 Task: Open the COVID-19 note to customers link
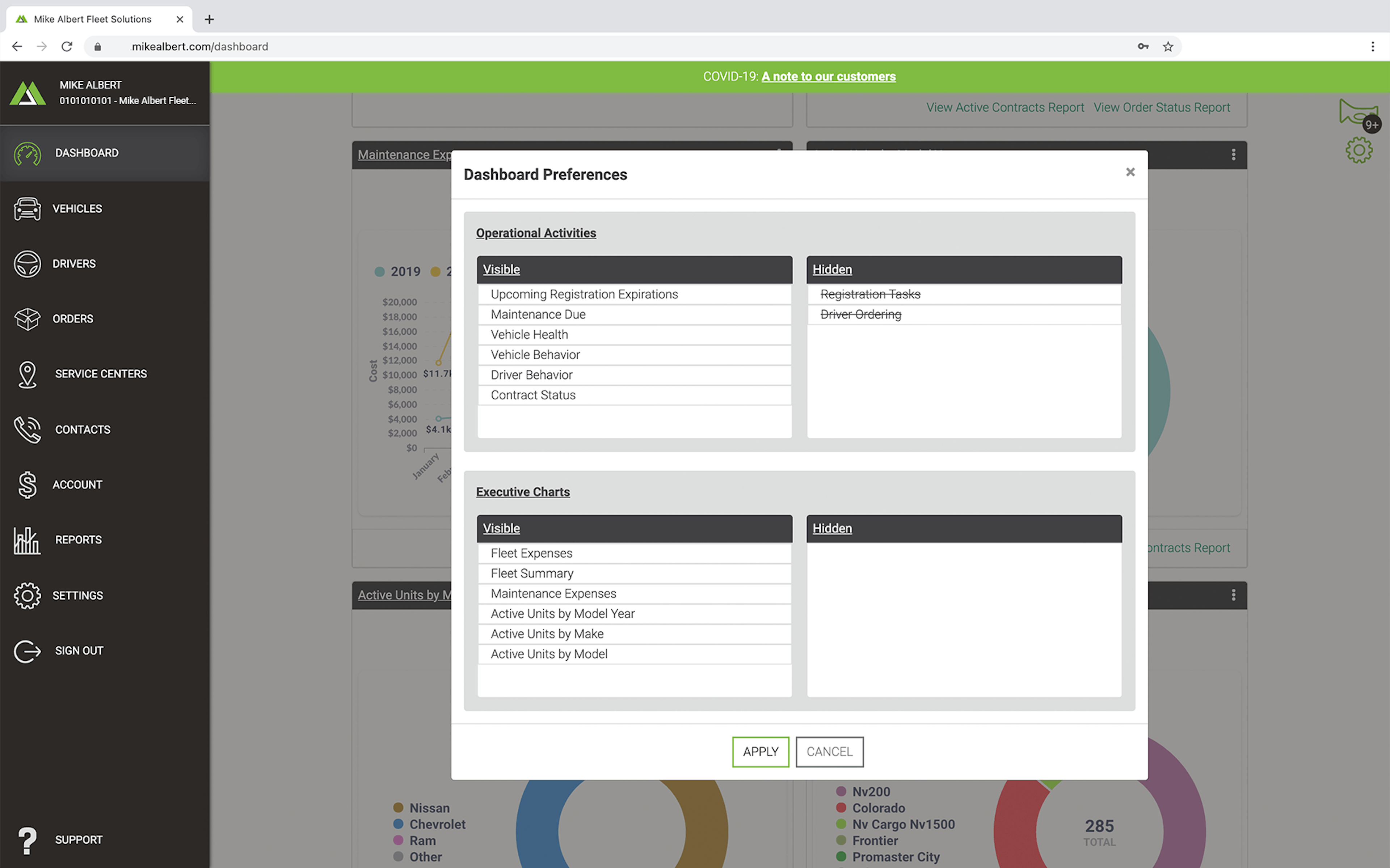828,76
